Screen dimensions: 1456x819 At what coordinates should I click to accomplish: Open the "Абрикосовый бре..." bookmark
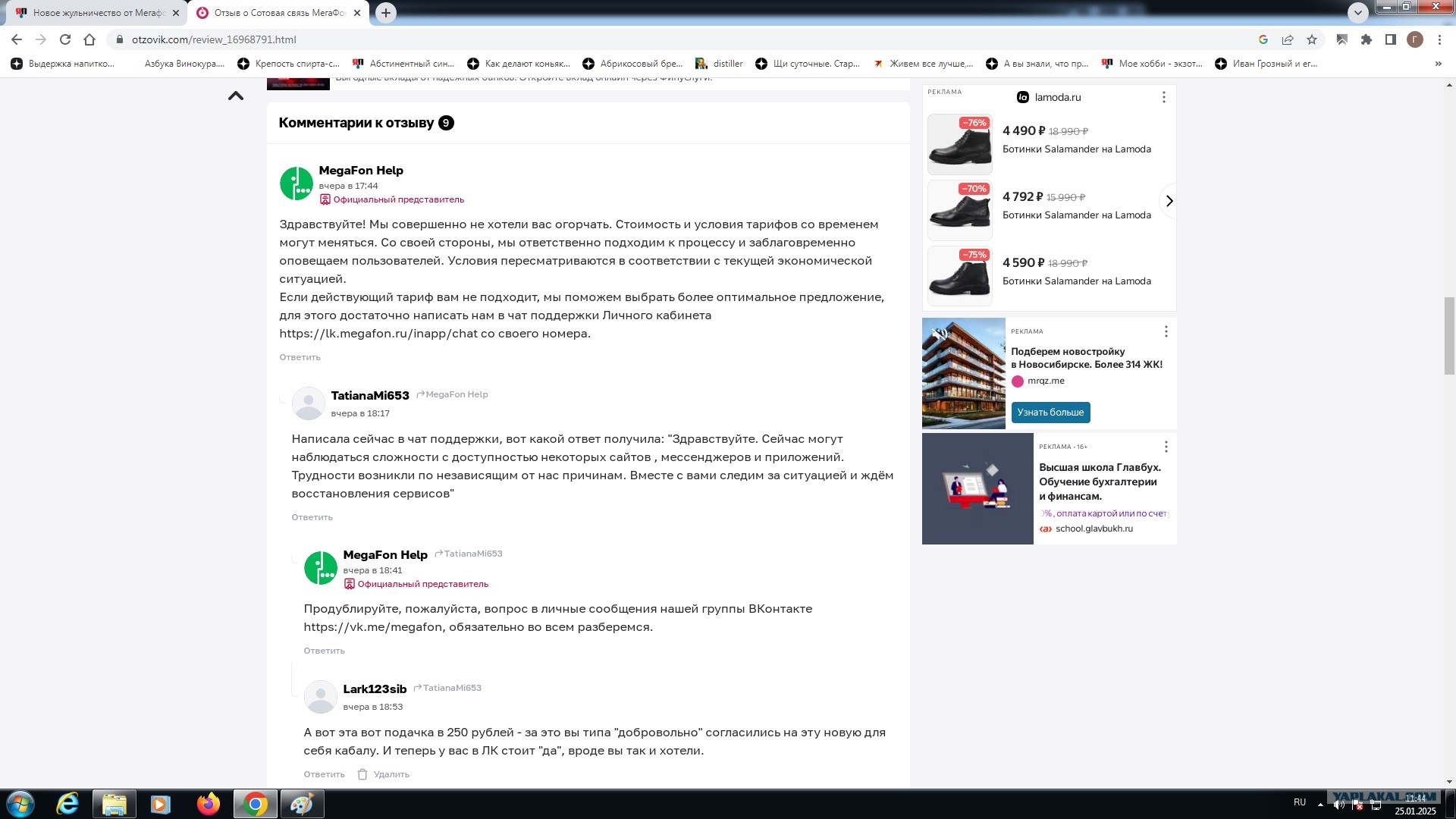[633, 64]
